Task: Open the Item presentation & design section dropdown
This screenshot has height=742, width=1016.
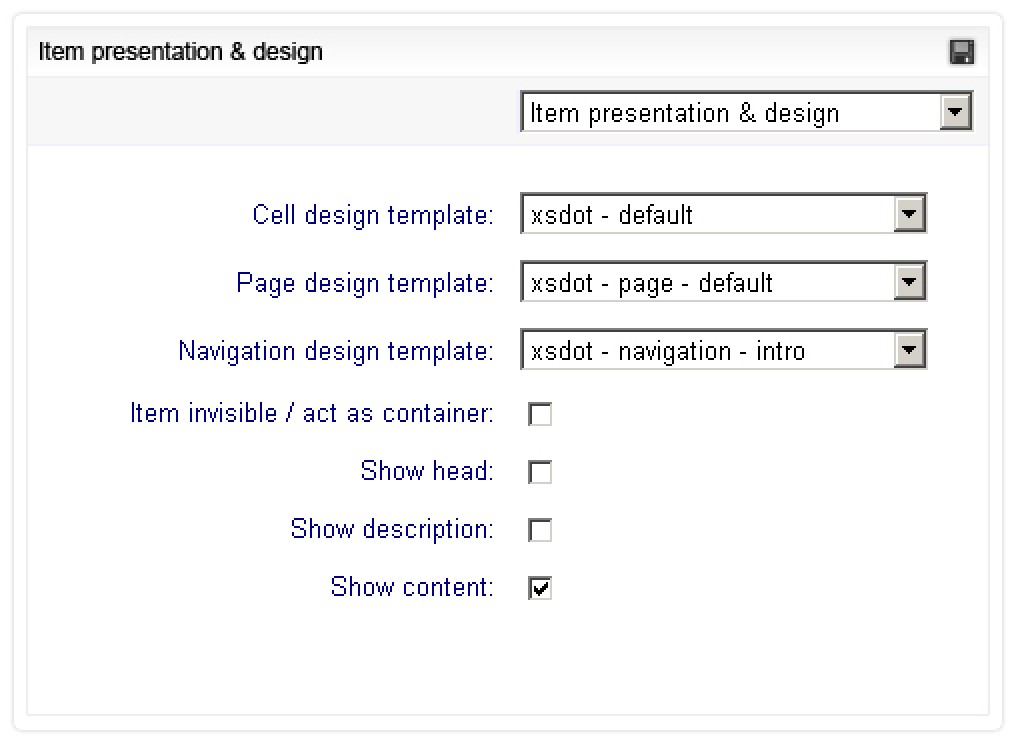Action: (x=732, y=113)
